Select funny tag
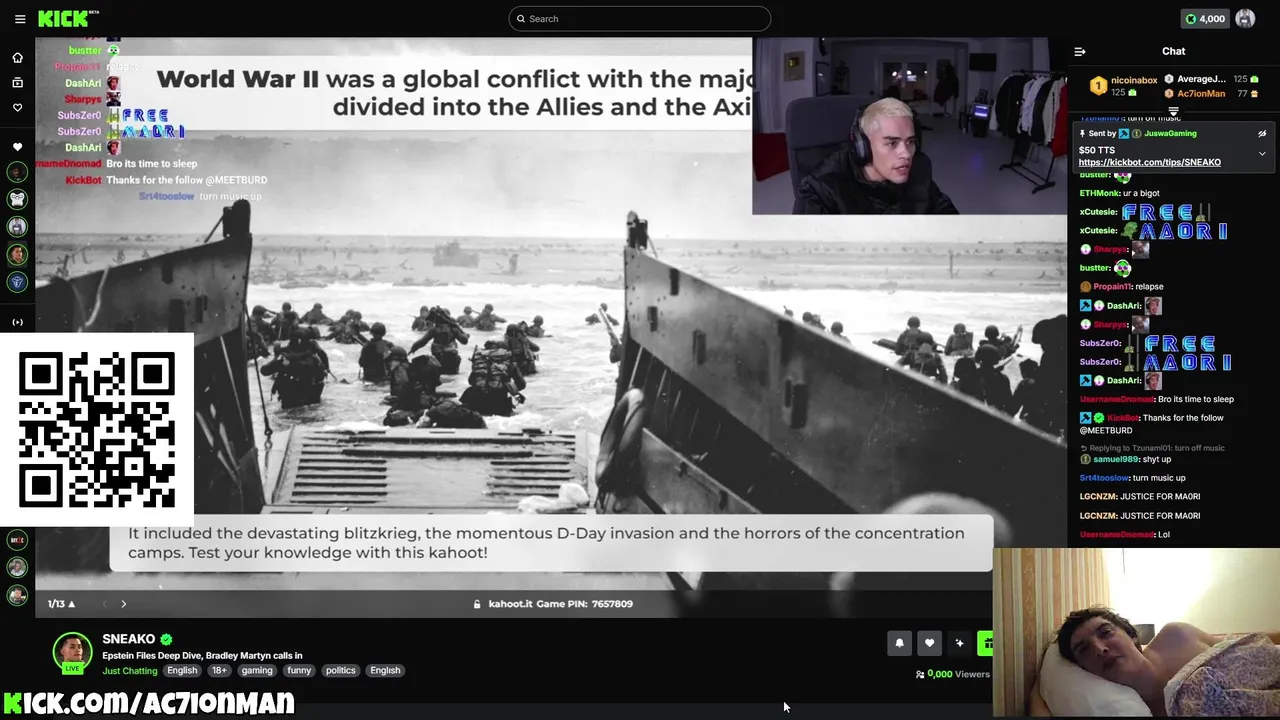The height and width of the screenshot is (720, 1280). (299, 670)
